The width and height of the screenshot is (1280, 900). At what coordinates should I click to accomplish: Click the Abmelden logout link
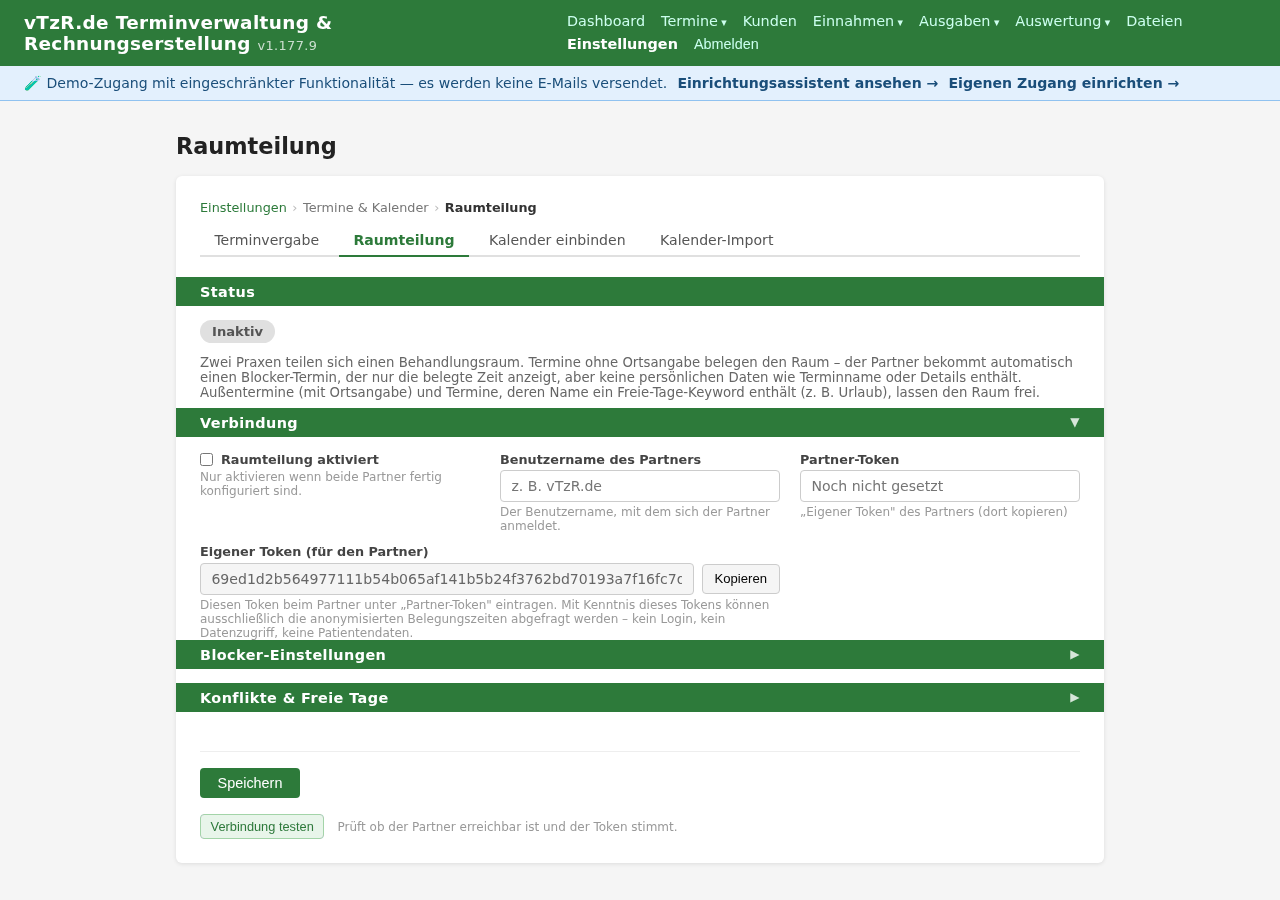click(726, 44)
